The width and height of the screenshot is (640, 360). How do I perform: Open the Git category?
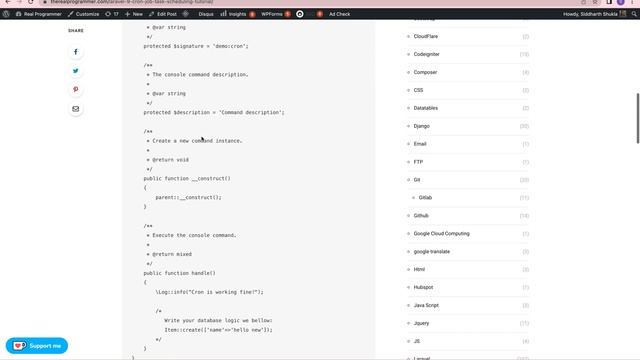(x=417, y=180)
